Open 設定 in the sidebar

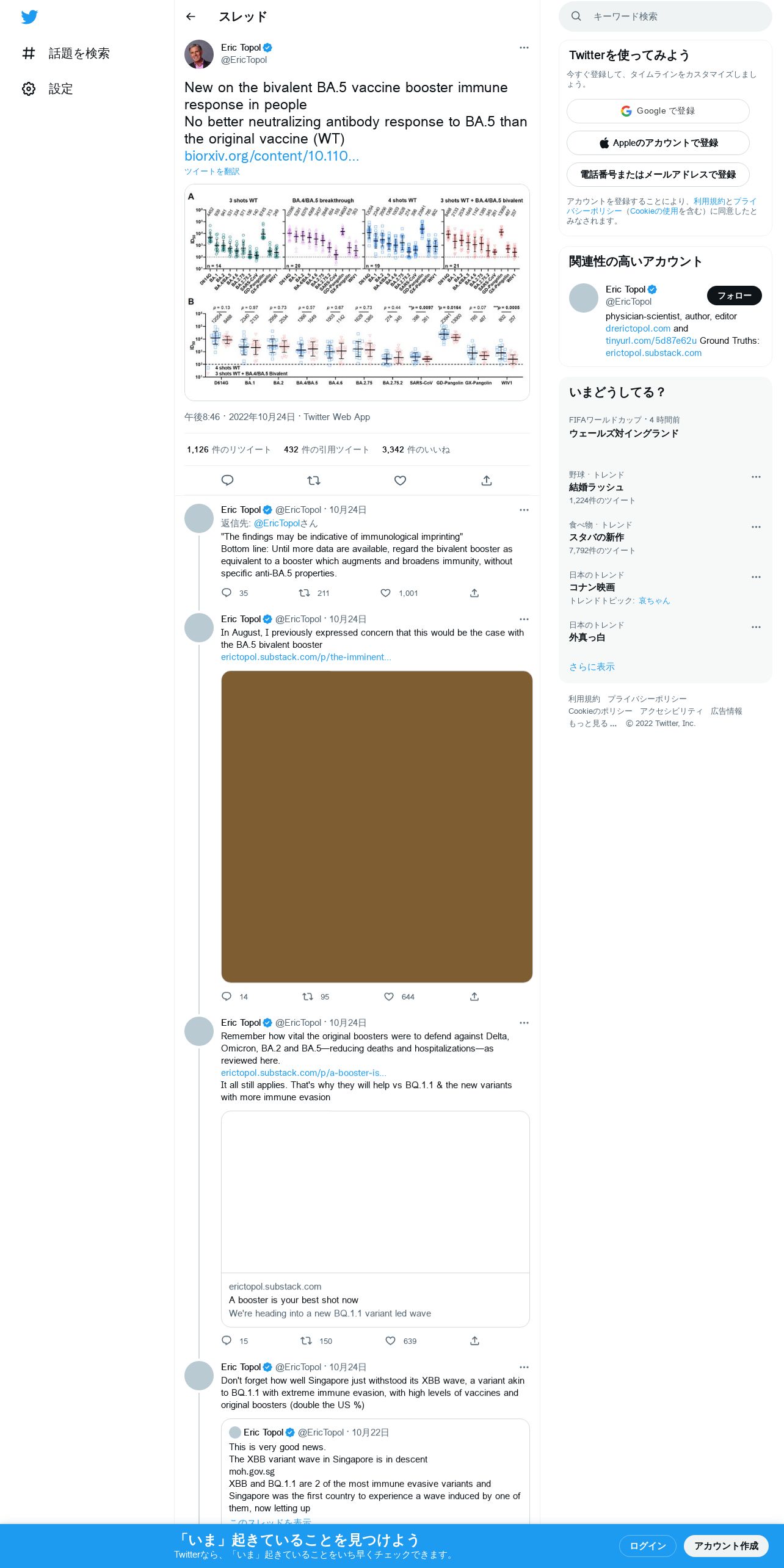(48, 89)
